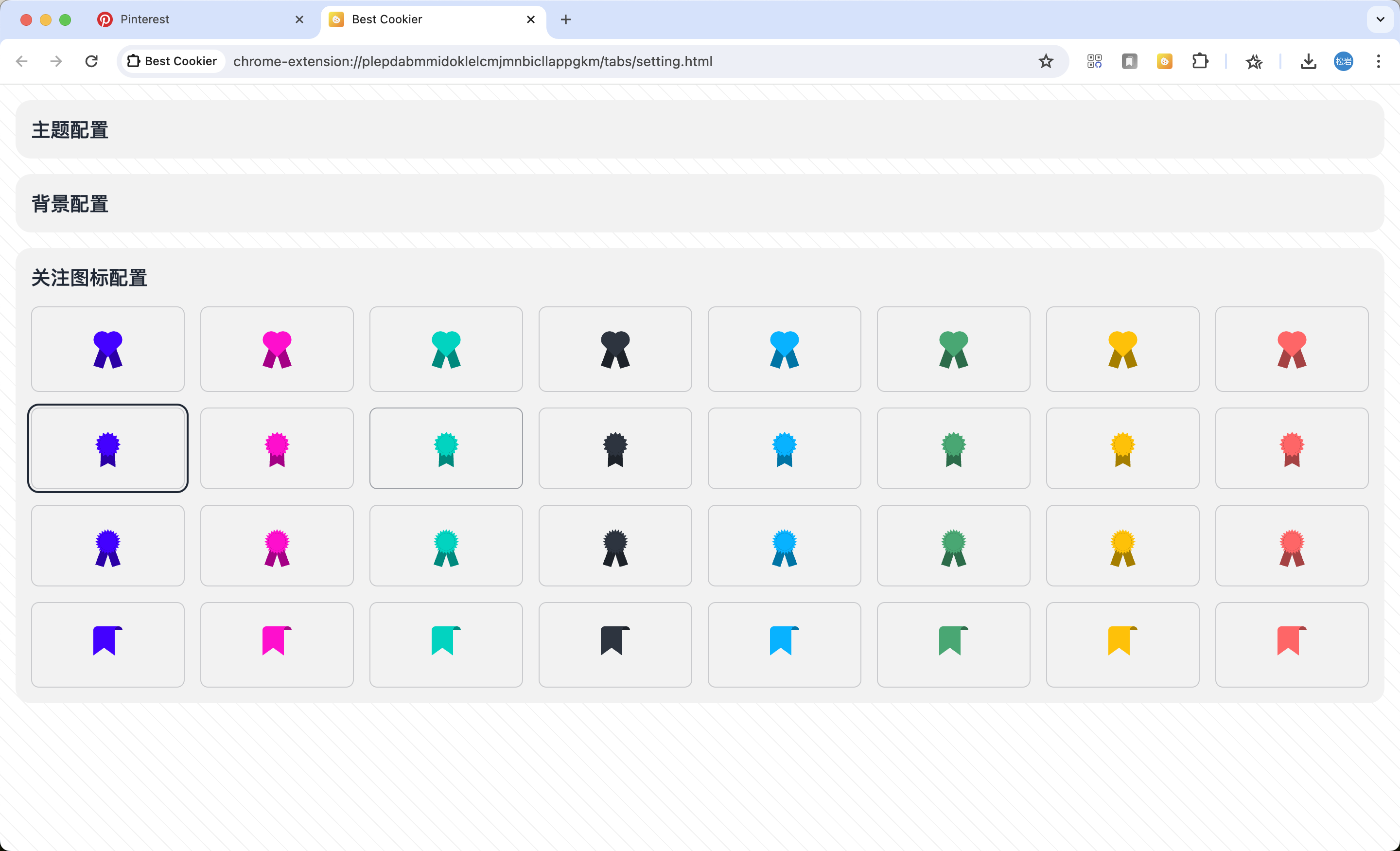Select the purple heart ribbon icon
The image size is (1400, 851).
tap(107, 349)
